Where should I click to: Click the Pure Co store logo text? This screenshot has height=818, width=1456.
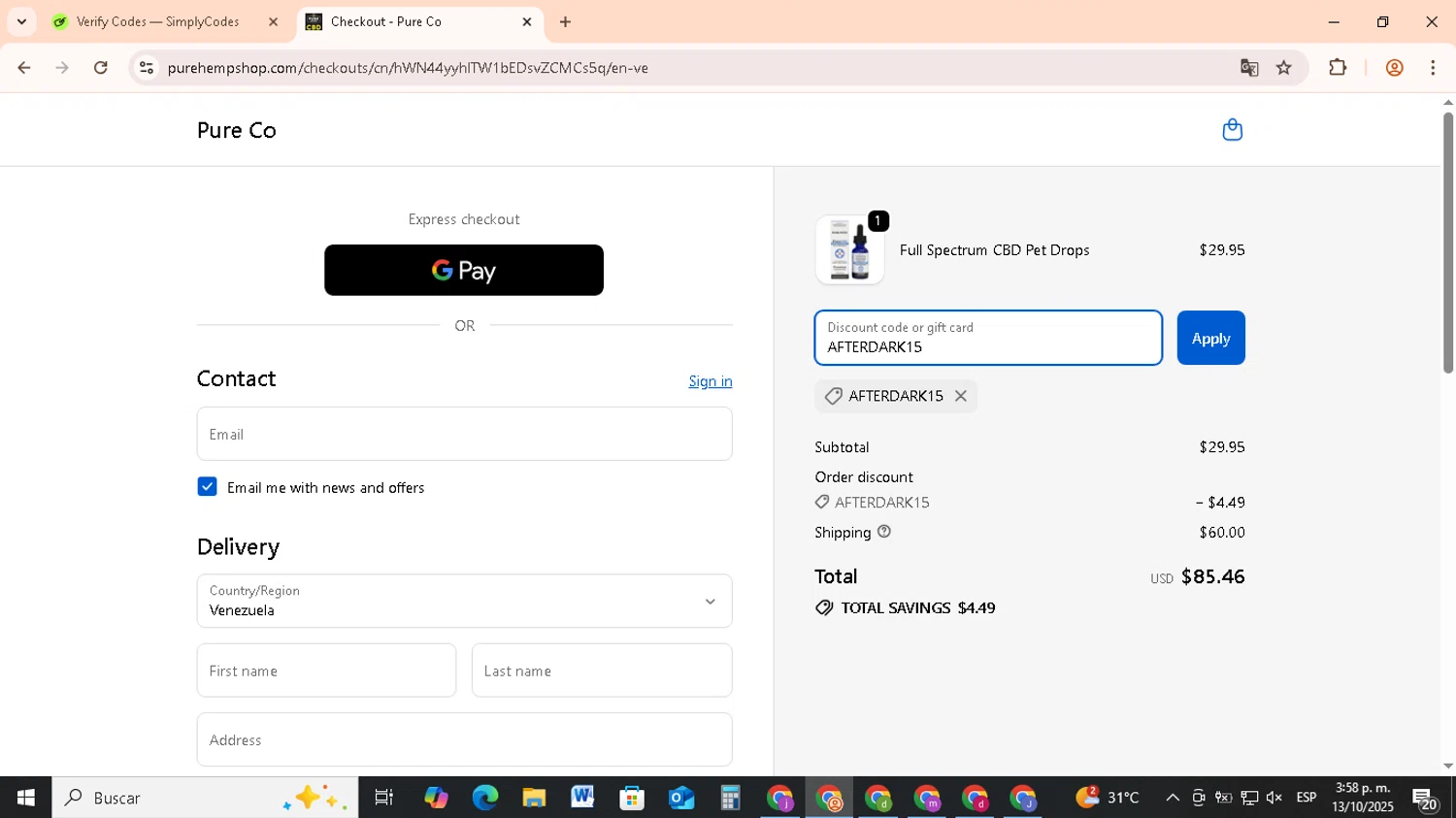coord(236,130)
